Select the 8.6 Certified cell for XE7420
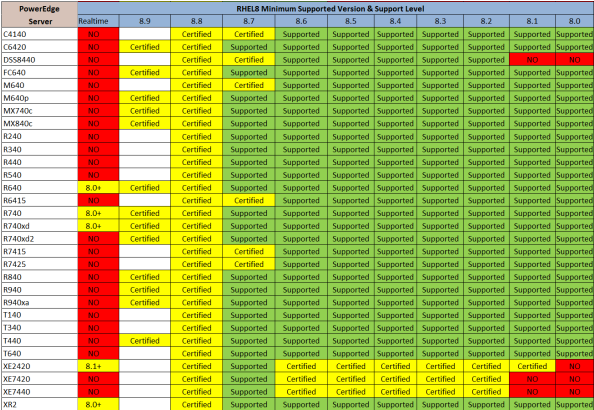The image size is (594, 410). click(x=301, y=379)
